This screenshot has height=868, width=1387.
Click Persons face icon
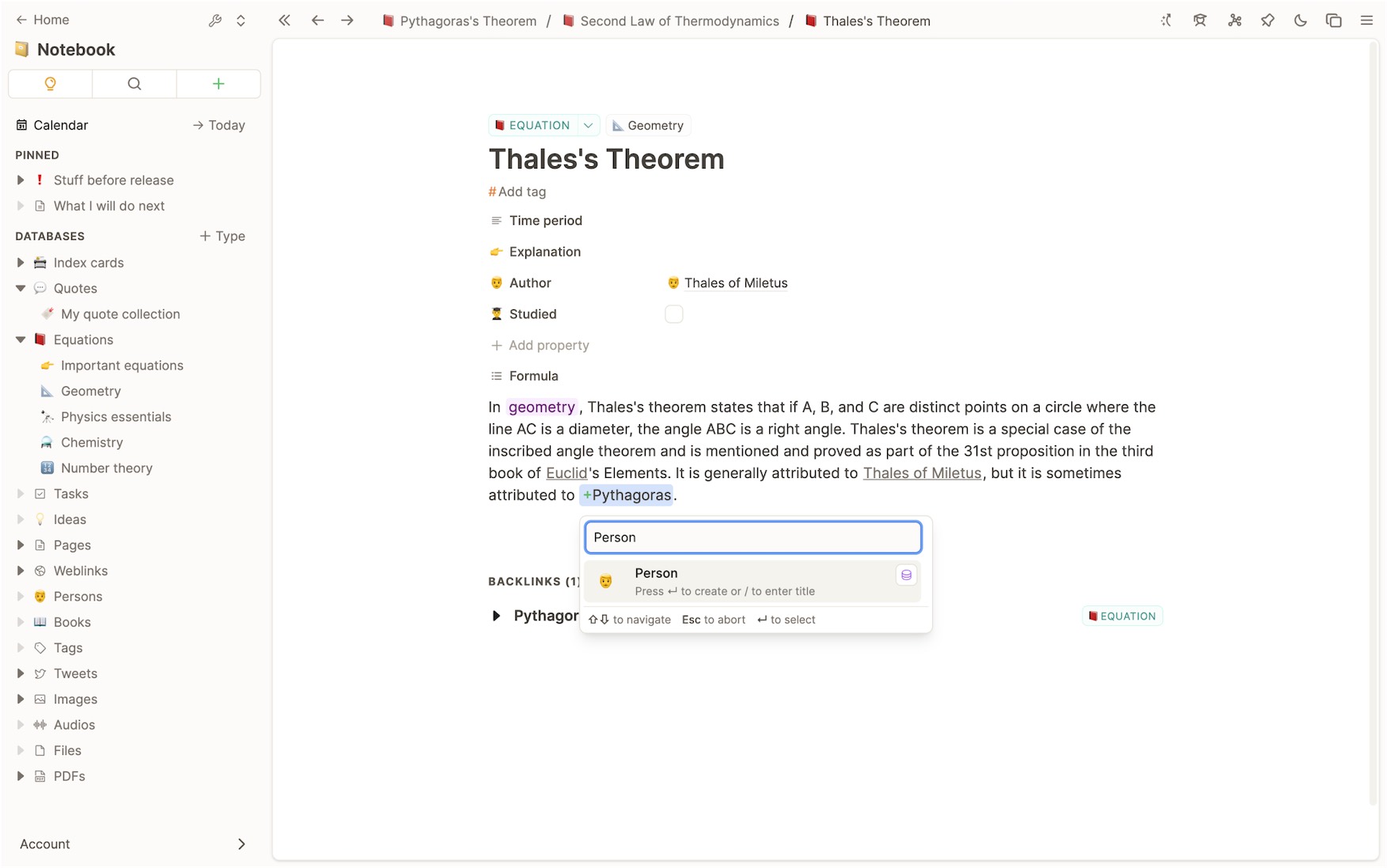[x=40, y=597]
